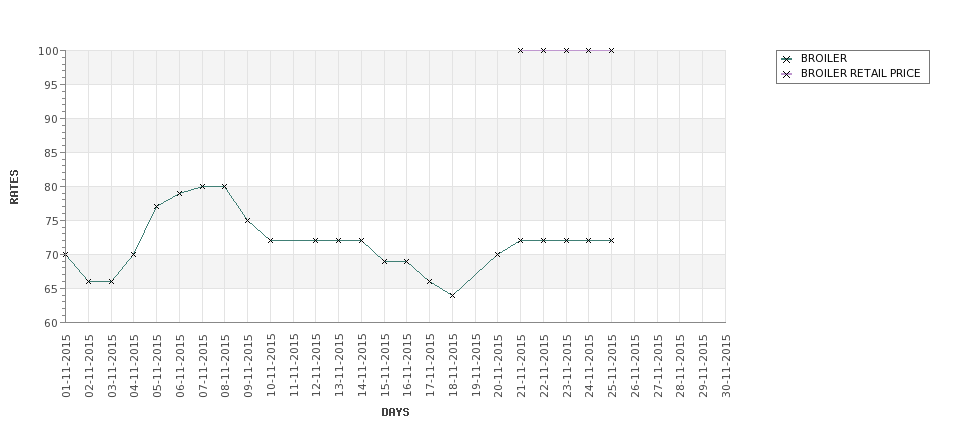Select the BROILER data point on 08-11-2015
Screen dimensions: 975x429
(x=224, y=187)
